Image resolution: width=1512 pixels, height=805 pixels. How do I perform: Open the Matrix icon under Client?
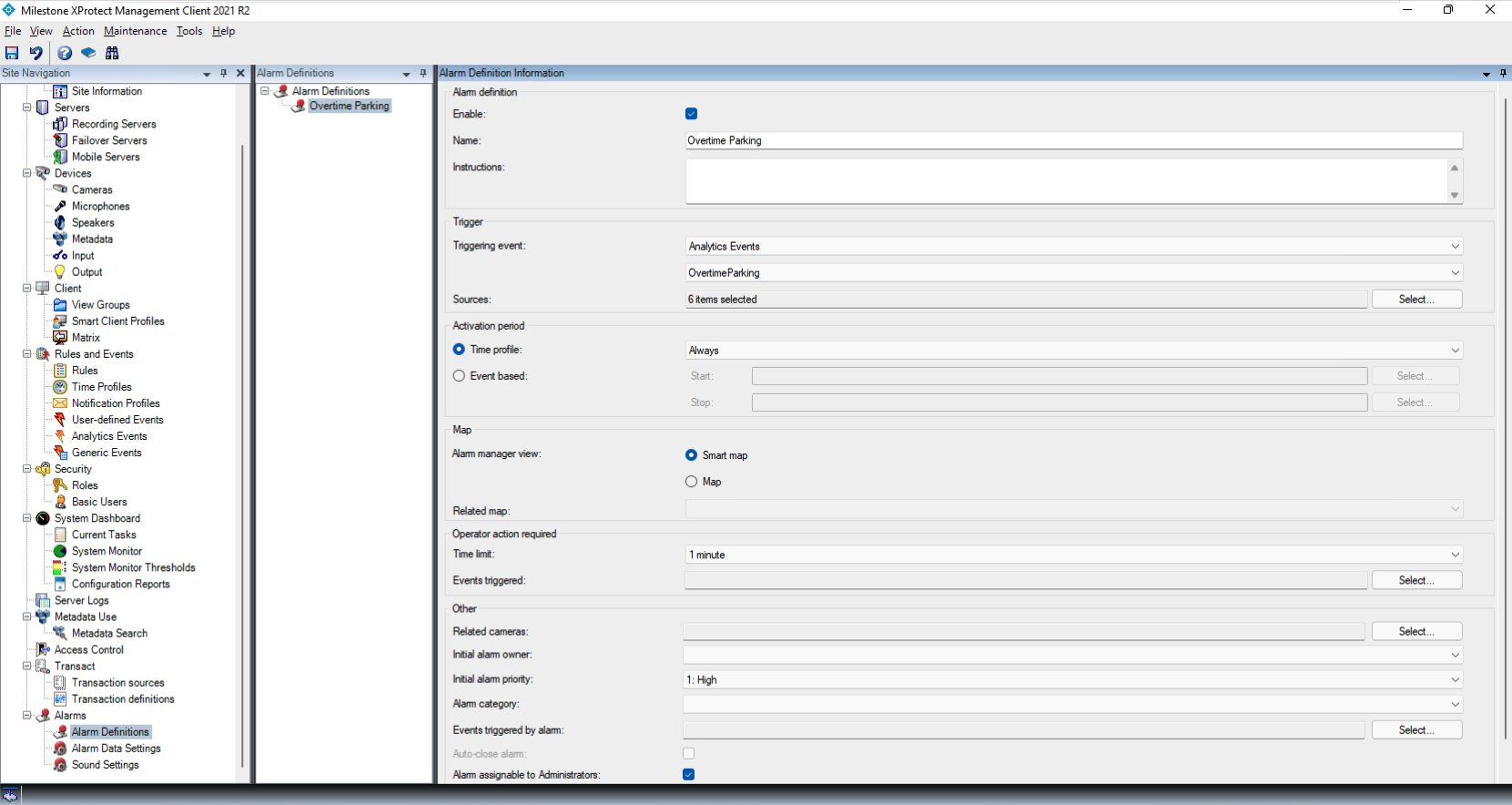point(60,337)
